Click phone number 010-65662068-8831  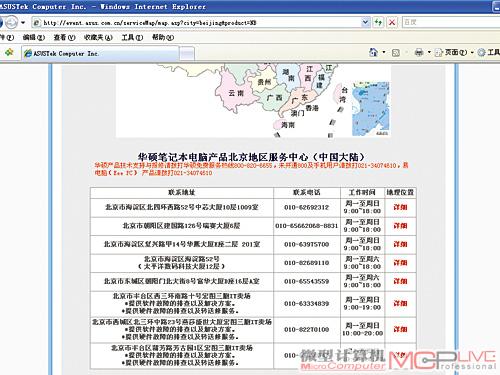(x=307, y=226)
